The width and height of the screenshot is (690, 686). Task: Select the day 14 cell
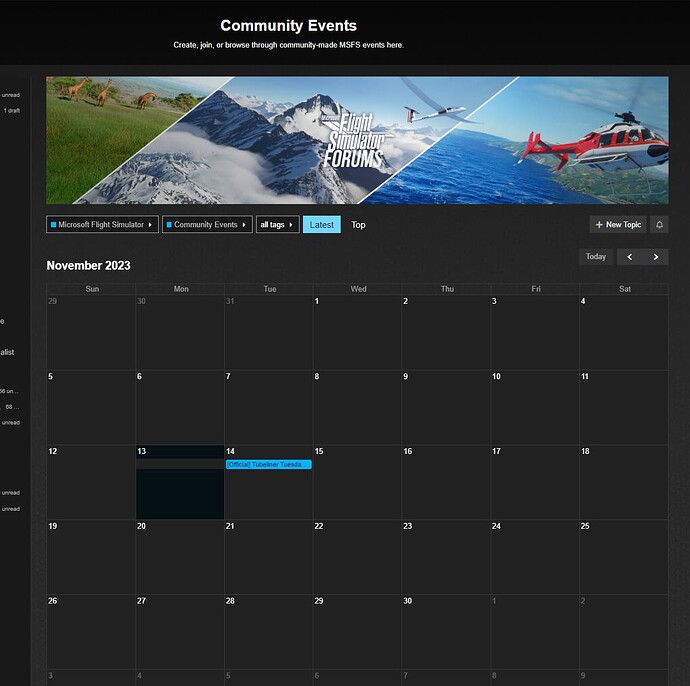(268, 482)
